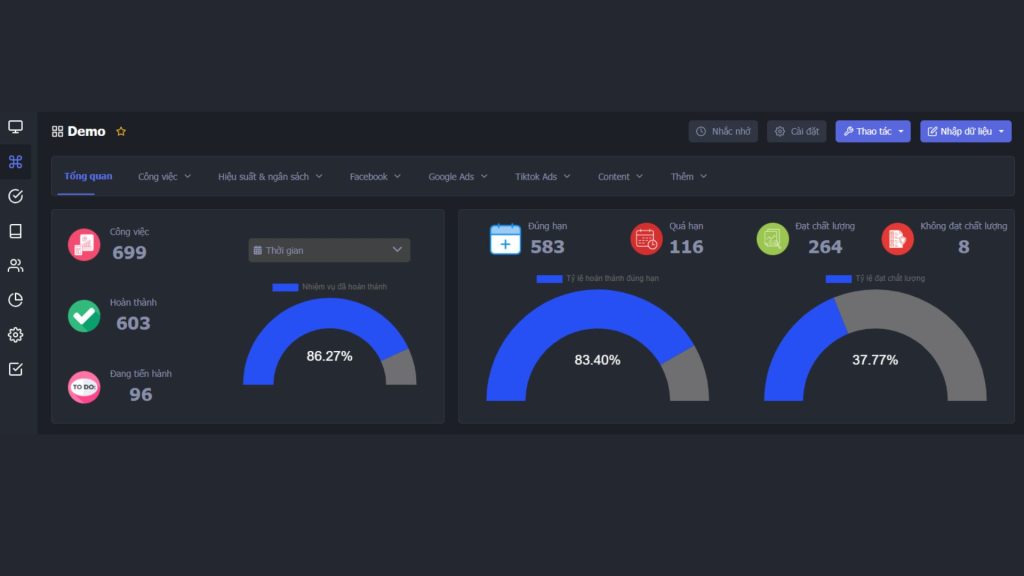Open the book icon in the sidebar
This screenshot has width=1024, height=576.
(15, 231)
